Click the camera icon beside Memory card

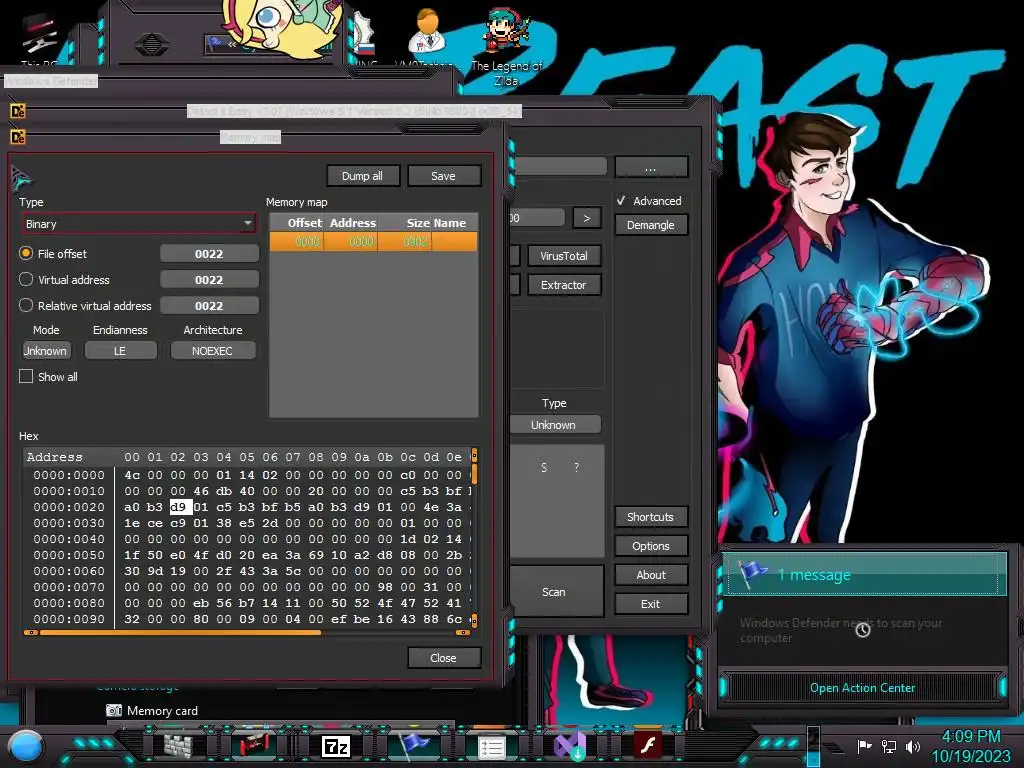[114, 711]
